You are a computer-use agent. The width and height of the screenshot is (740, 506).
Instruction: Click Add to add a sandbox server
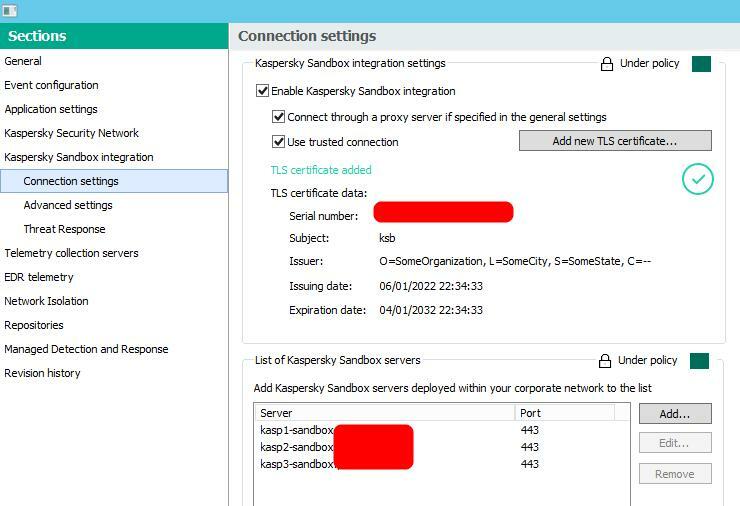tap(675, 413)
